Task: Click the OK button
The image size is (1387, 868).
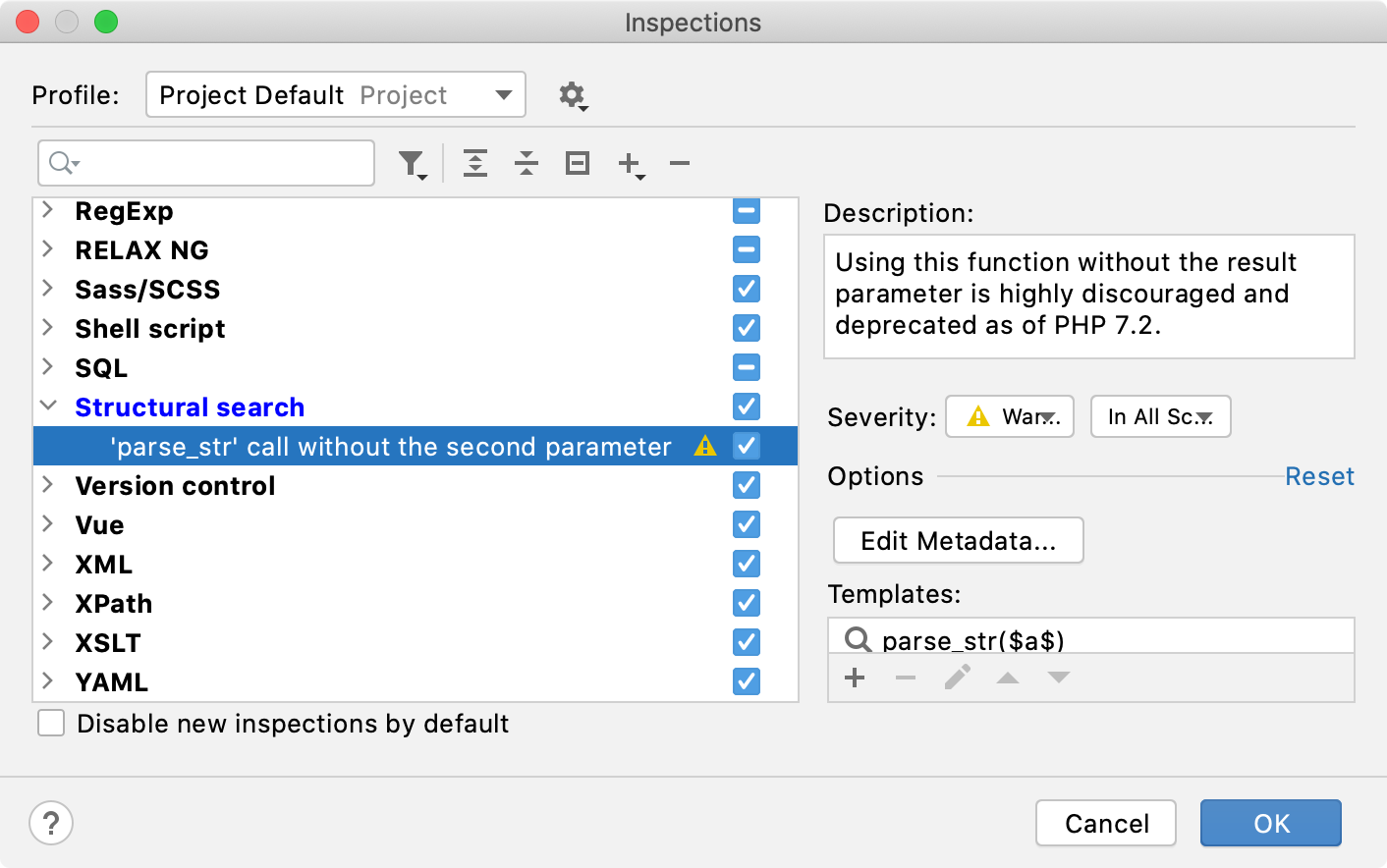Action: point(1271,823)
